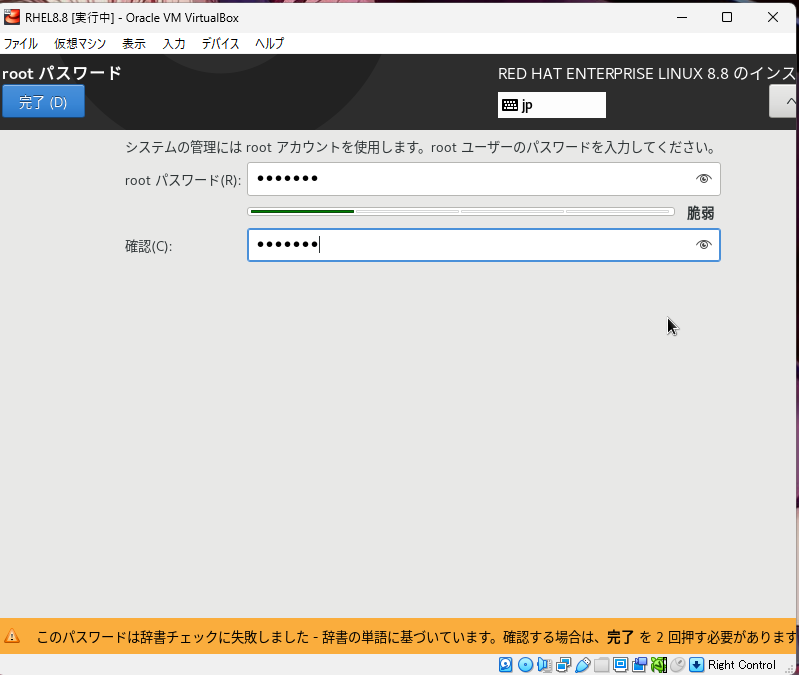The width and height of the screenshot is (799, 675).
Task: Minimize the VirtualBox window
Action: [682, 17]
